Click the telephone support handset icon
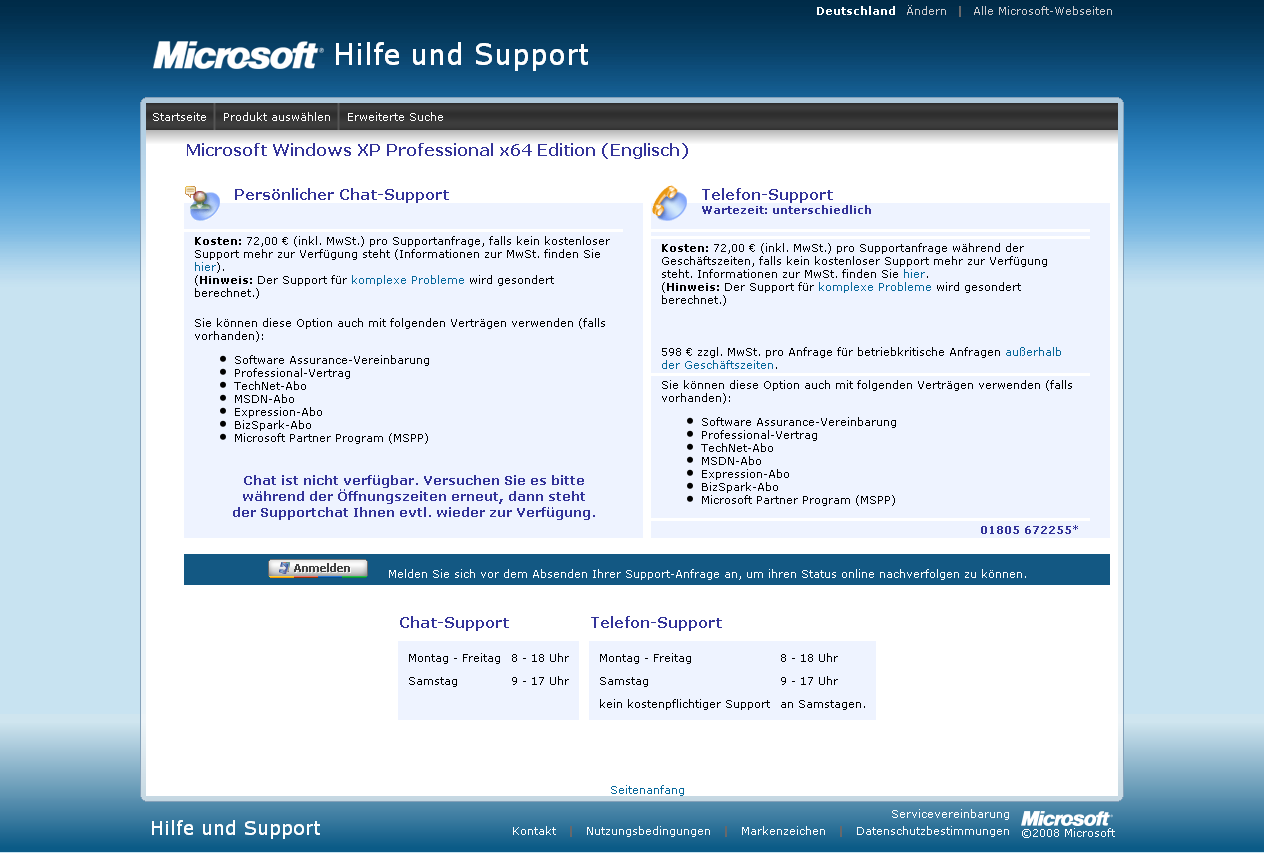1264x853 pixels. [670, 203]
